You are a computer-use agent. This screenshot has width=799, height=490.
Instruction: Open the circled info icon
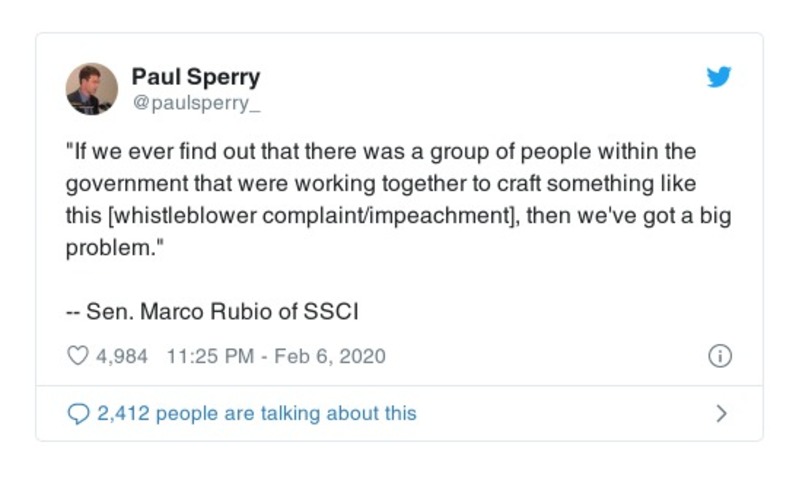click(x=720, y=356)
